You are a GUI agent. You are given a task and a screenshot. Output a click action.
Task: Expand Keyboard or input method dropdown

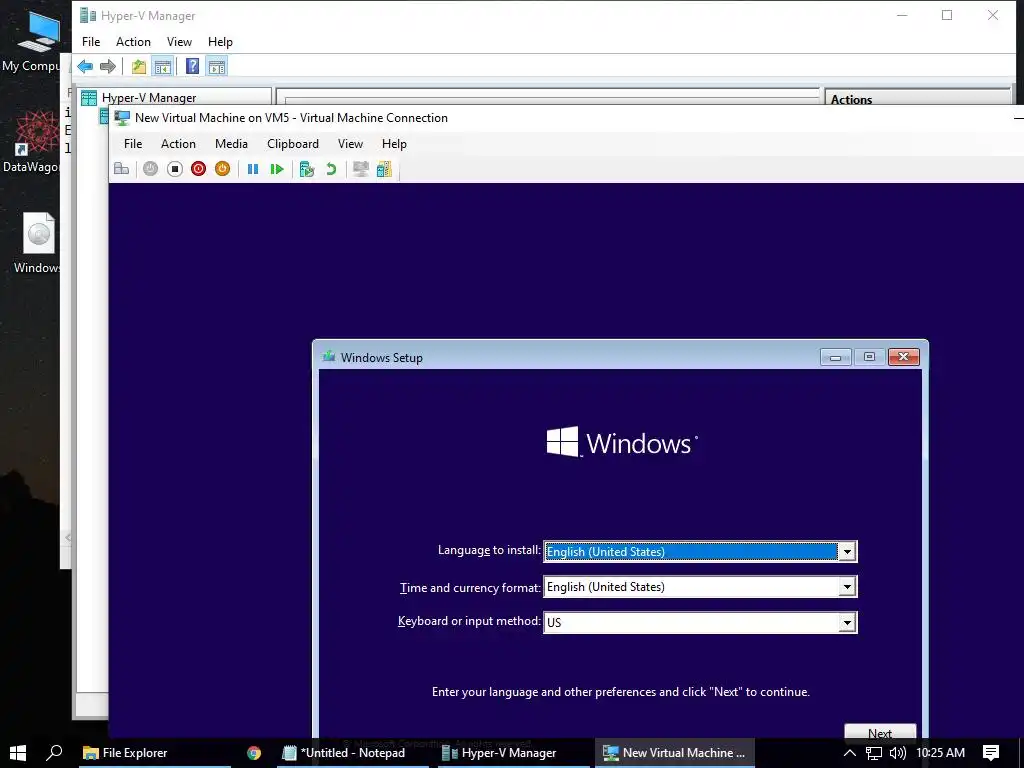click(x=847, y=622)
